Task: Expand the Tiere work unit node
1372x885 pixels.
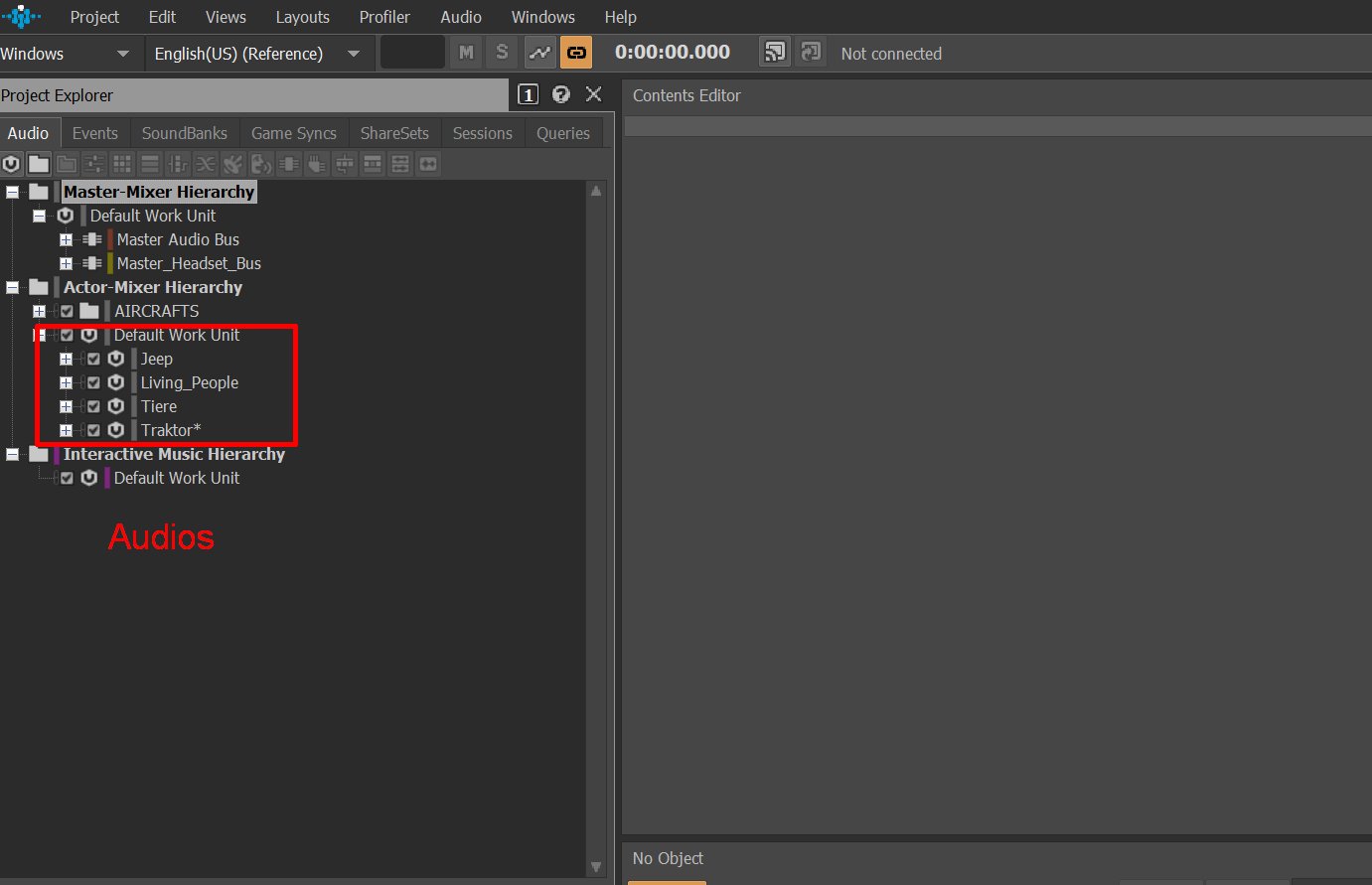Action: pyautogui.click(x=66, y=406)
